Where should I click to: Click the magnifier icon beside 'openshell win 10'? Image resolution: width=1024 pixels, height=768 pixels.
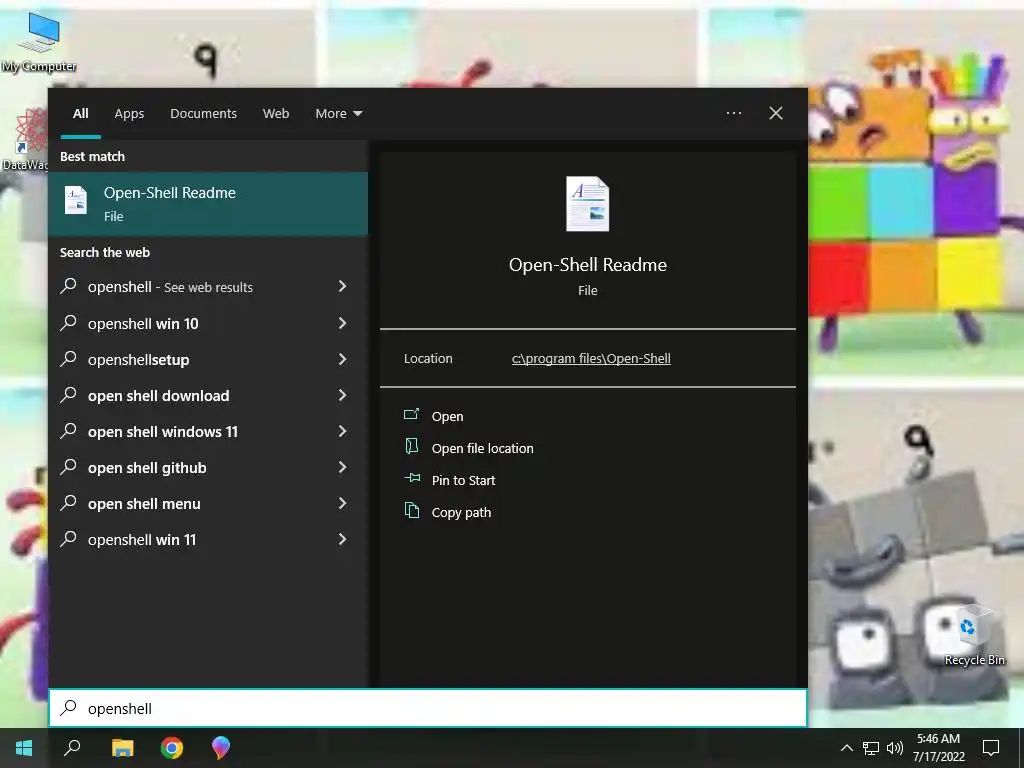[x=69, y=323]
